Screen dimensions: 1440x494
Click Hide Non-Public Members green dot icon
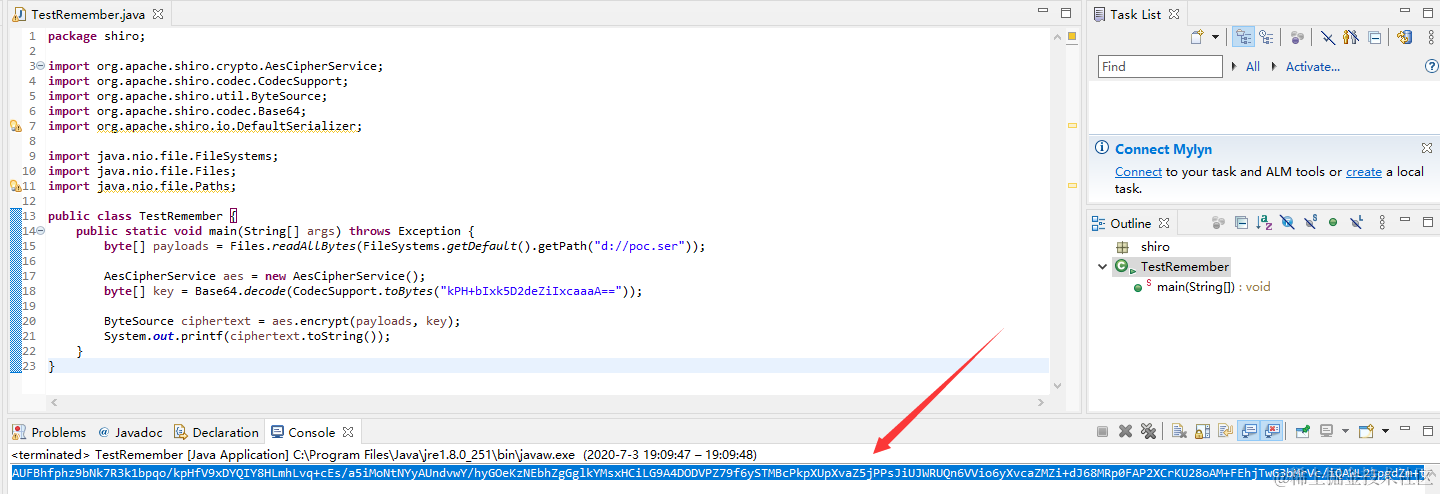[x=1333, y=222]
